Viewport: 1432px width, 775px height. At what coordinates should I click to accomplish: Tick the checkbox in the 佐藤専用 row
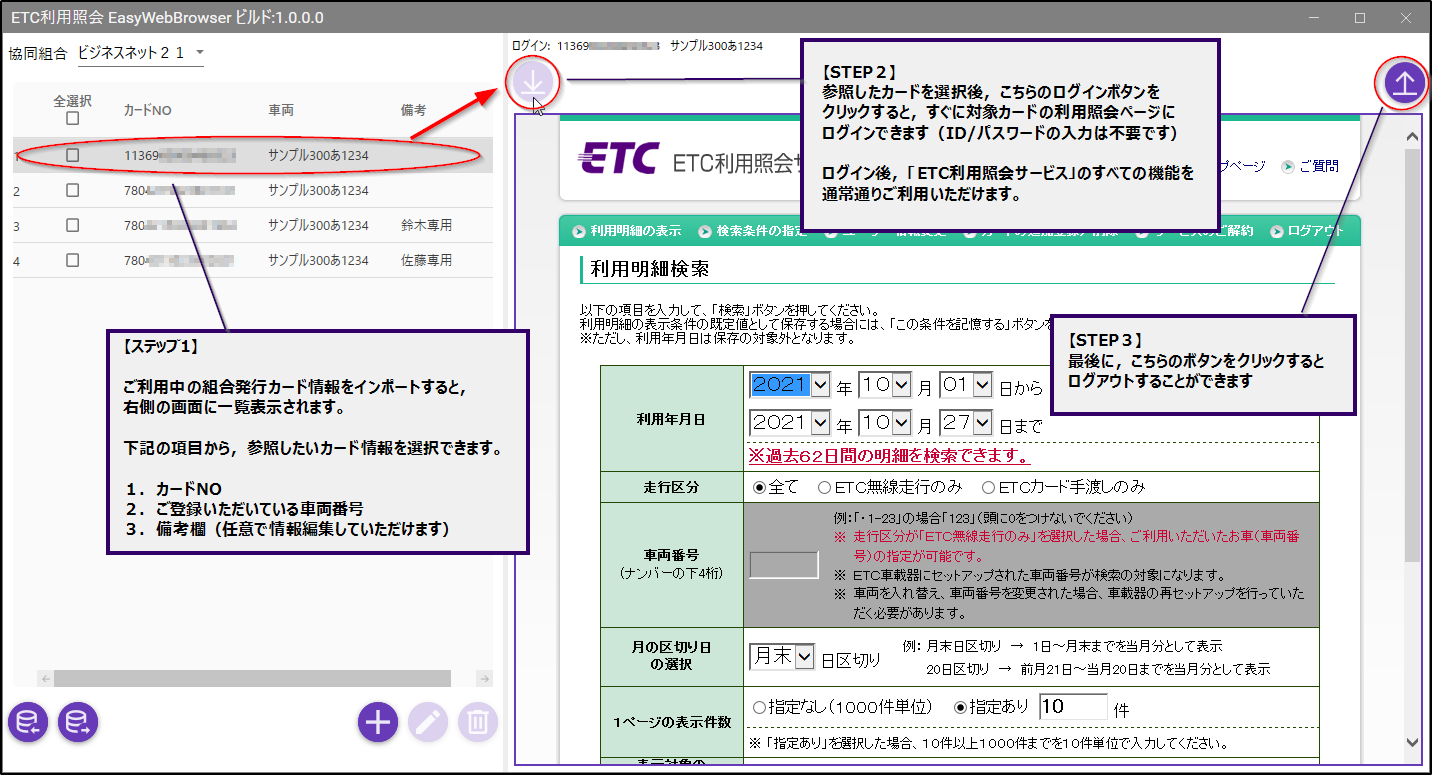coord(72,260)
